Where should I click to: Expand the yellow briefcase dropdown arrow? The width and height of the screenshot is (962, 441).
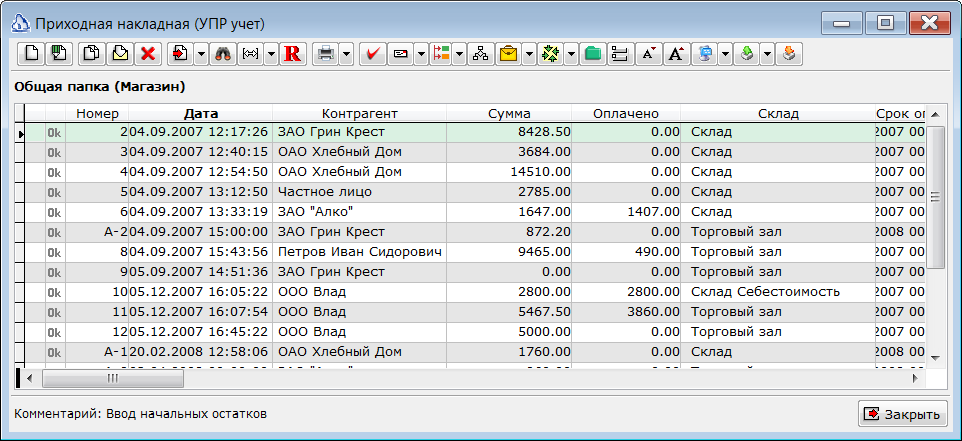tap(529, 54)
